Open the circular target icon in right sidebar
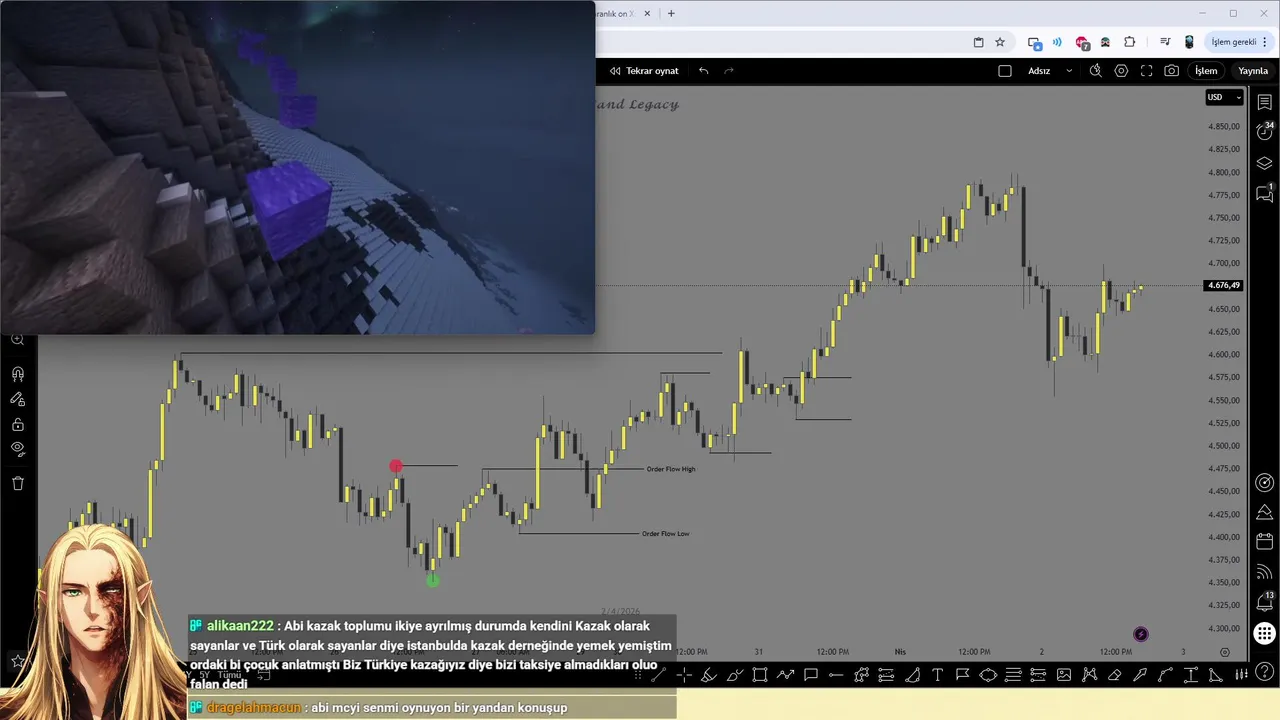This screenshot has height=720, width=1280. coord(1265,483)
